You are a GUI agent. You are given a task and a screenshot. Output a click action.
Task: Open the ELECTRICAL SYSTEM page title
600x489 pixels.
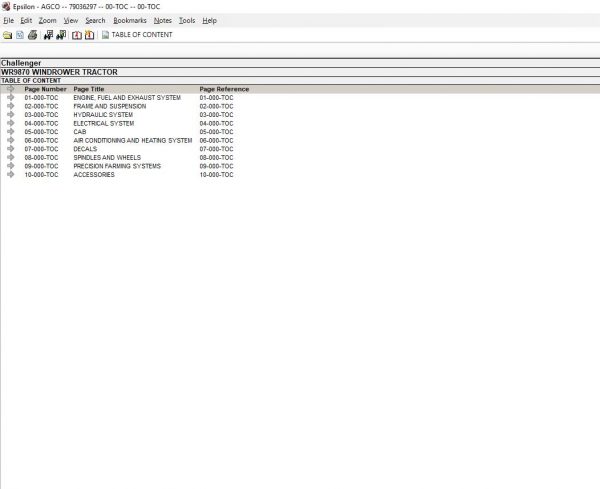pyautogui.click(x=104, y=123)
